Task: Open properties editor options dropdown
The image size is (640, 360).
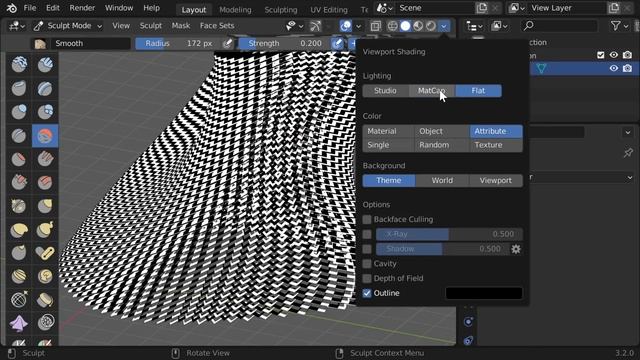Action: pyautogui.click(x=628, y=132)
